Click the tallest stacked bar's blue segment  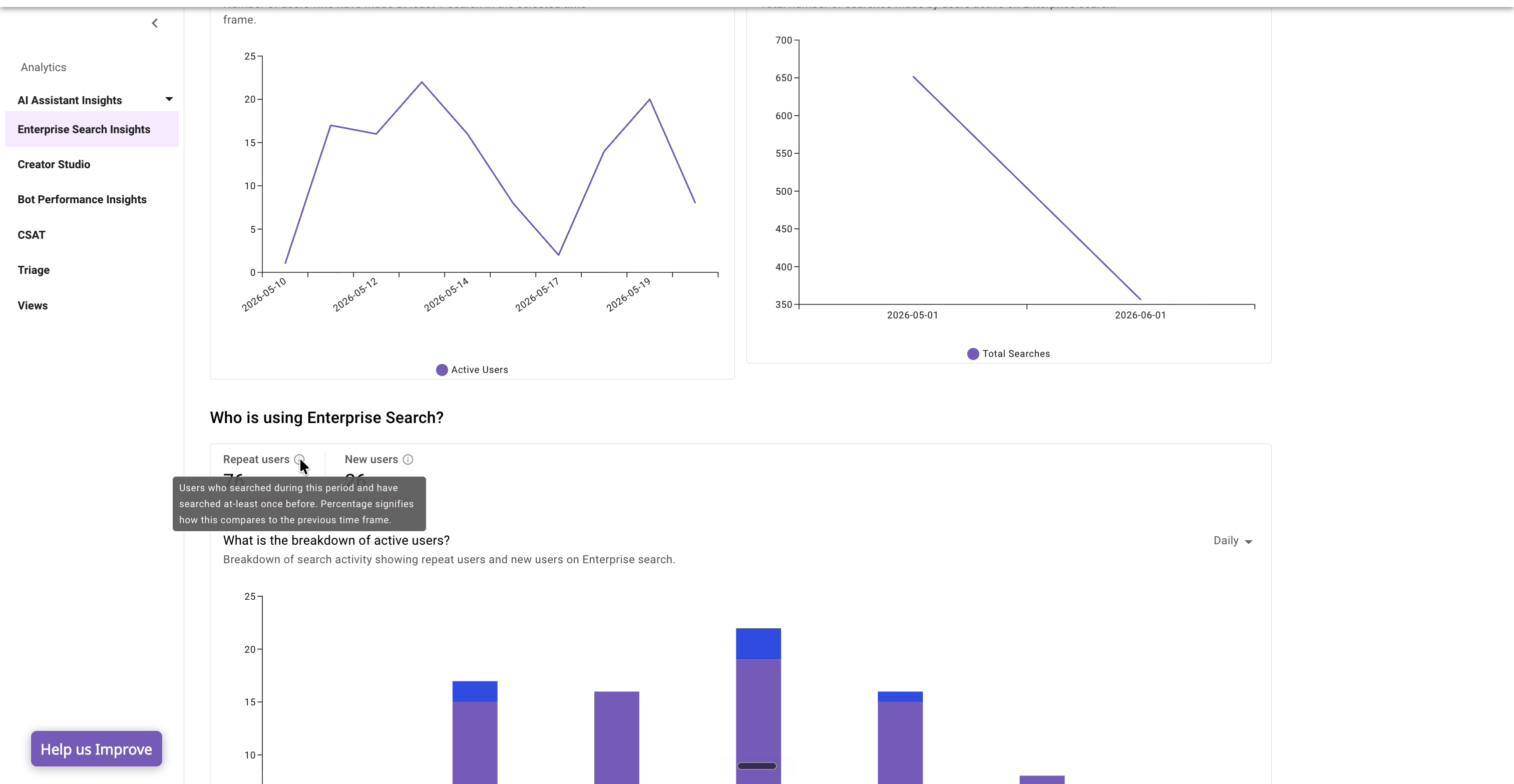pyautogui.click(x=758, y=644)
